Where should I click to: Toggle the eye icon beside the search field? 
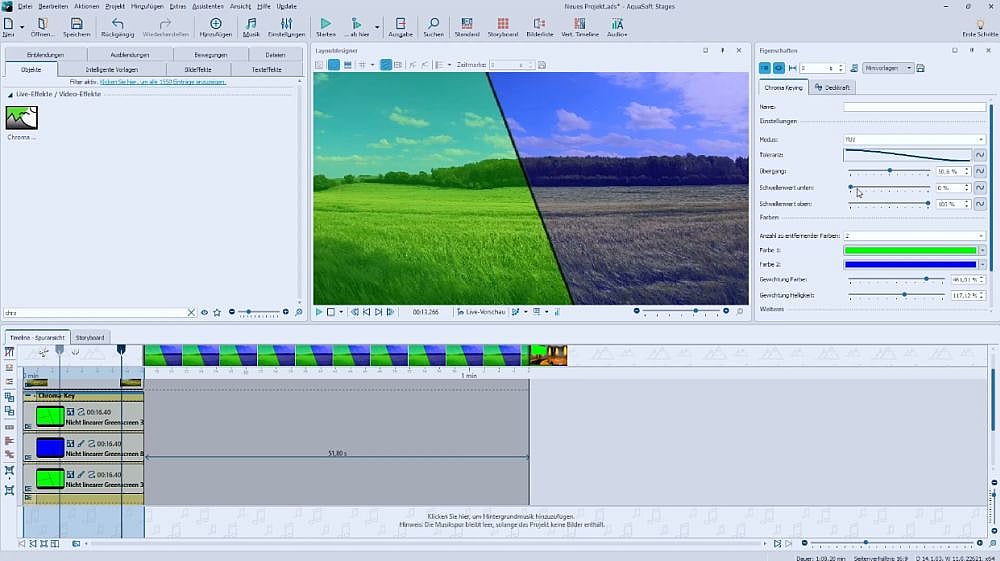pyautogui.click(x=205, y=312)
